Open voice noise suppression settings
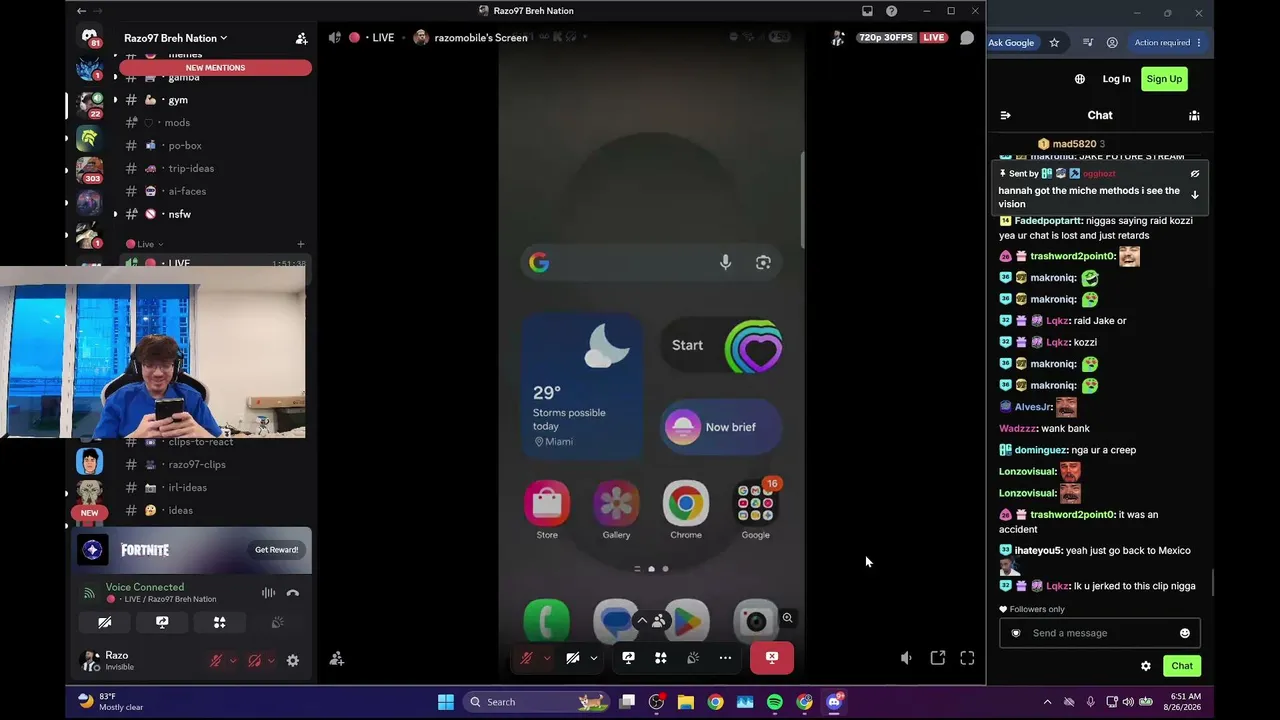1280x720 pixels. coord(268,593)
